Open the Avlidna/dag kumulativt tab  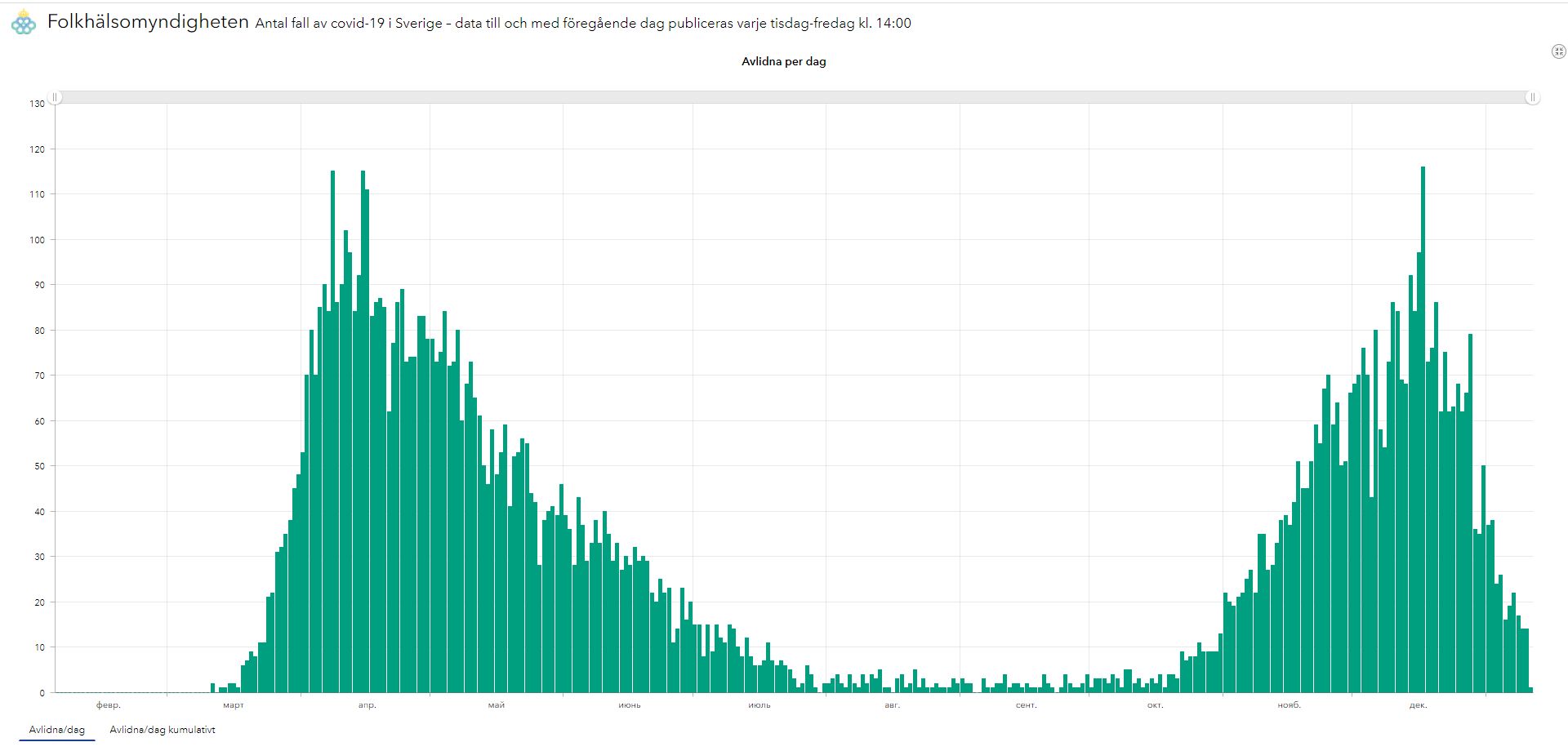[163, 730]
